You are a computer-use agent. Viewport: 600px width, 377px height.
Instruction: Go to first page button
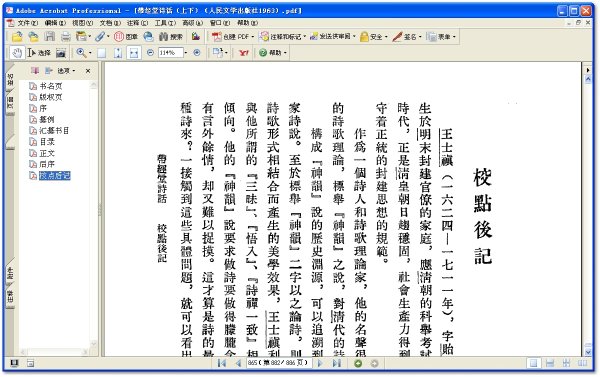coord(222,363)
